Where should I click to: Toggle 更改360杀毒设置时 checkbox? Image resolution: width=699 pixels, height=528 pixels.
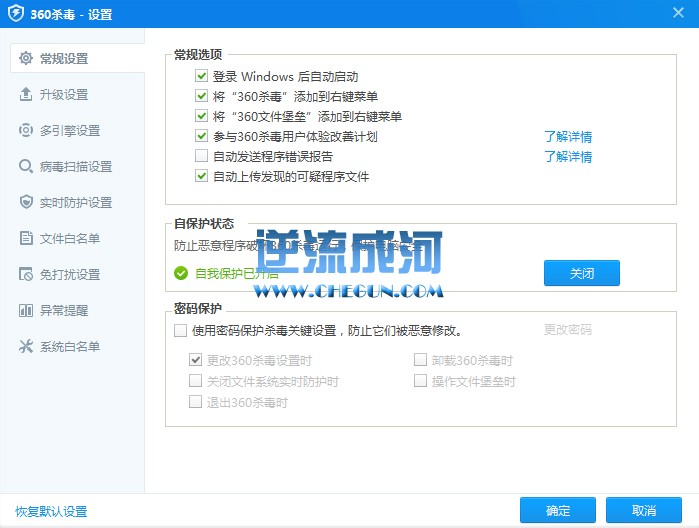(x=195, y=359)
